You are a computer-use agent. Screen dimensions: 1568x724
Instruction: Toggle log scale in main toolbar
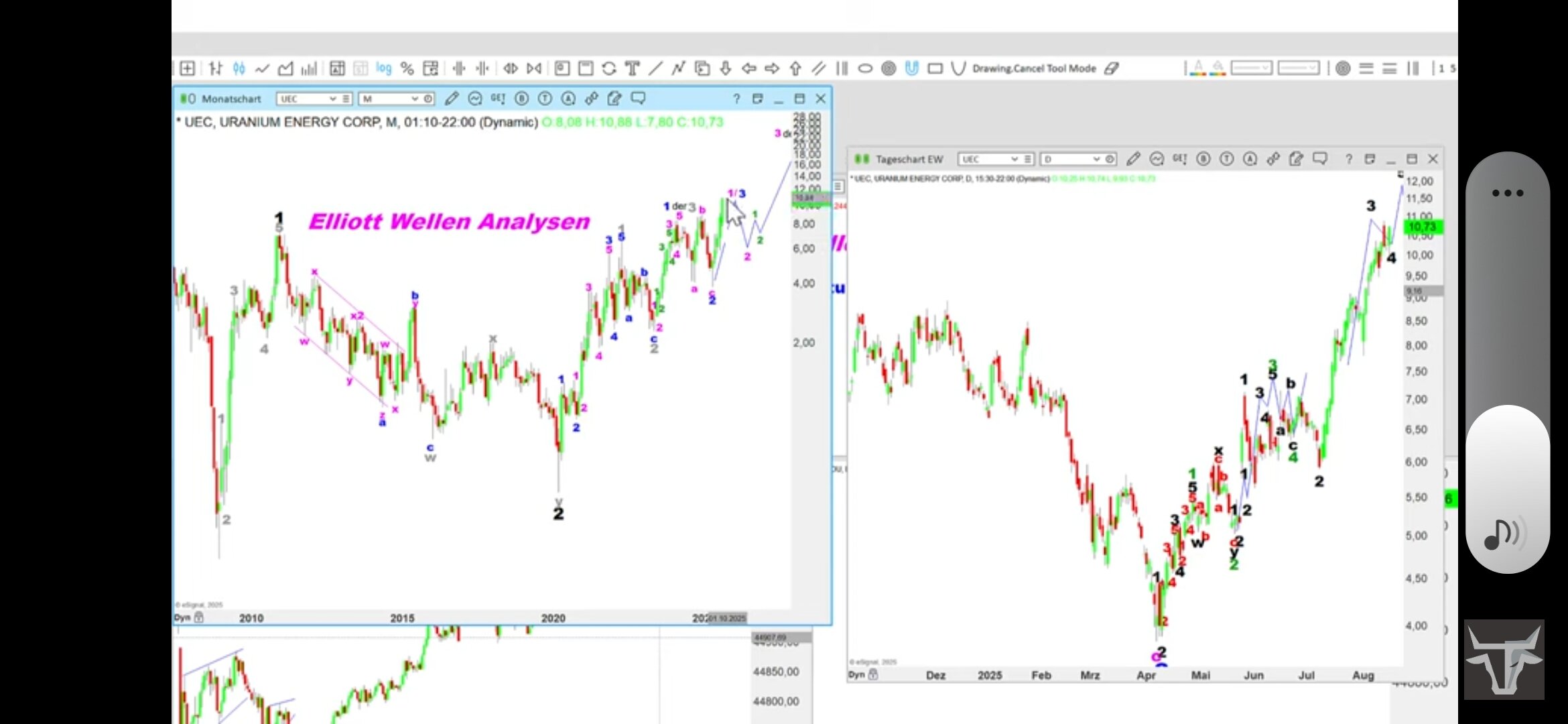[x=383, y=68]
